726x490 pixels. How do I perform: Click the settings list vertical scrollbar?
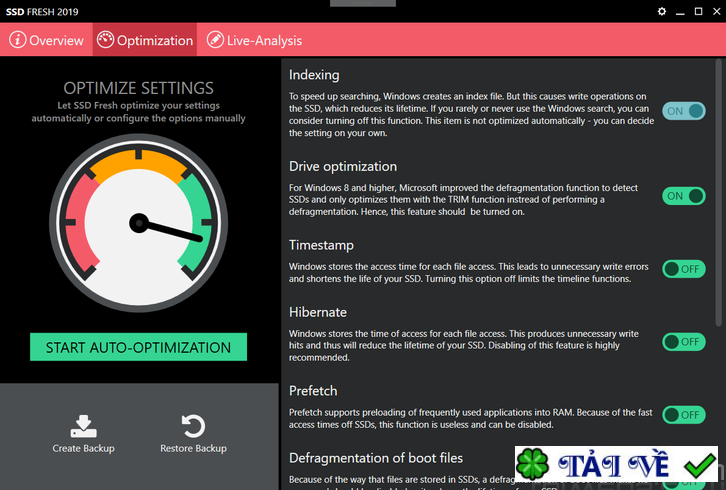click(x=719, y=192)
